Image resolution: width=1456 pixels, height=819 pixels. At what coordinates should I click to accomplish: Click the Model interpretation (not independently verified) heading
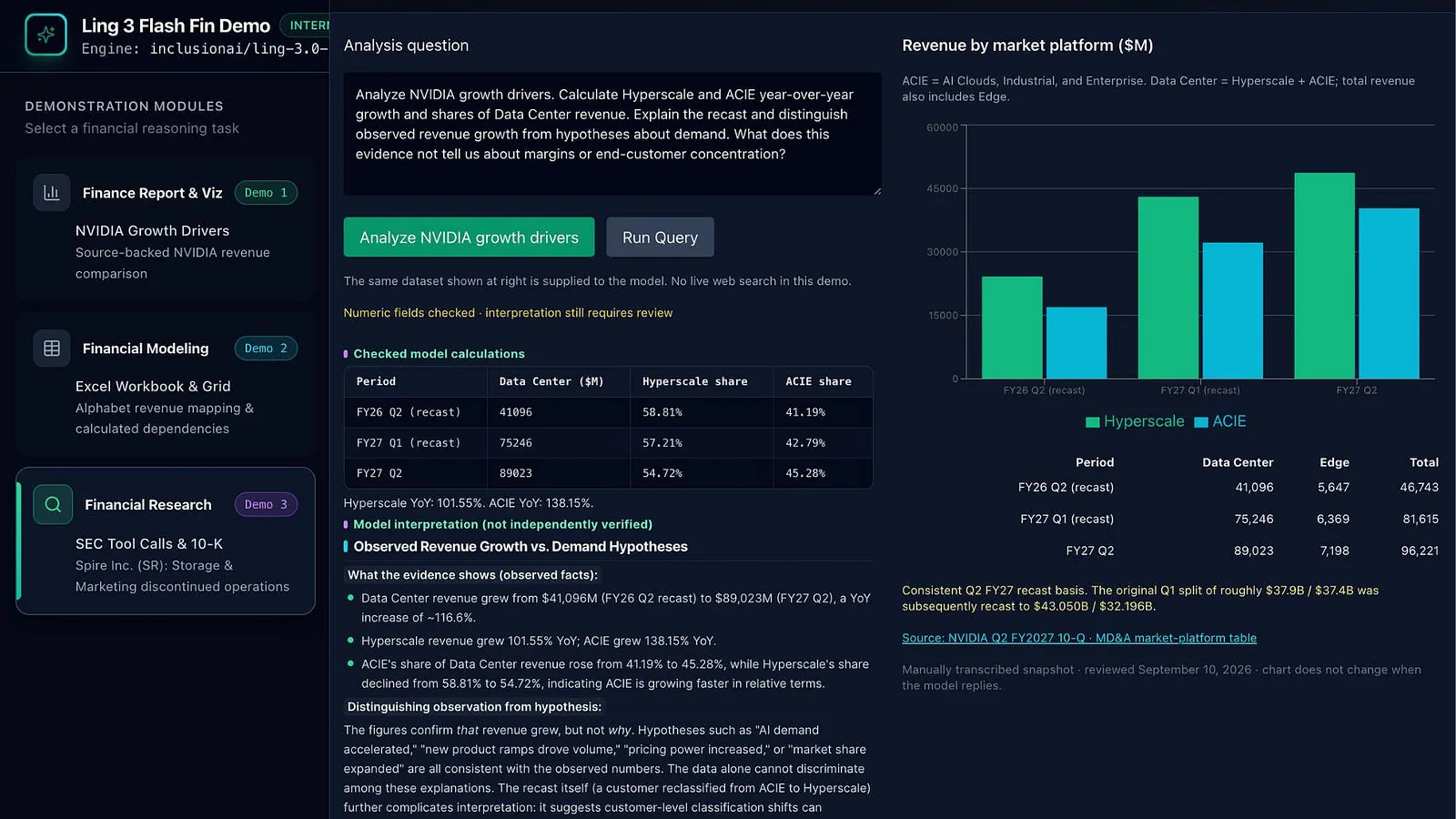click(502, 524)
